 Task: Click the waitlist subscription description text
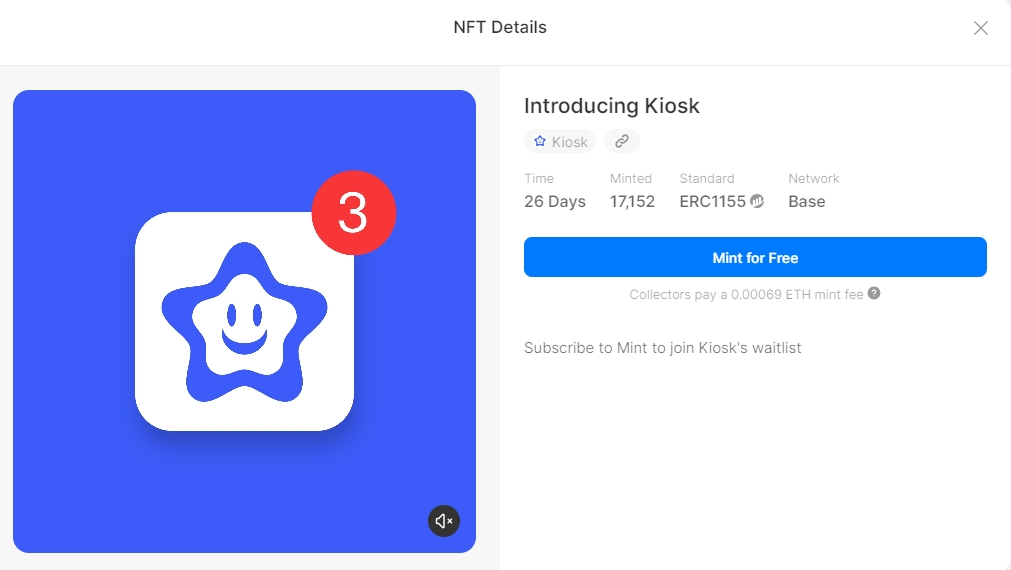[662, 348]
